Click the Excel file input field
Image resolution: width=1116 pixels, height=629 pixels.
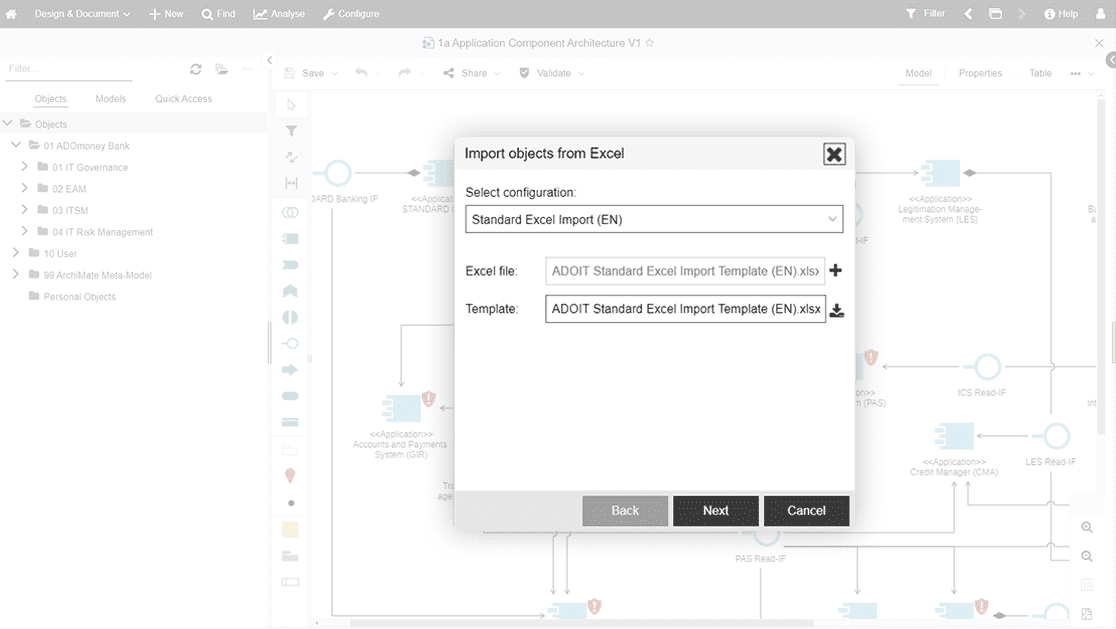click(685, 271)
